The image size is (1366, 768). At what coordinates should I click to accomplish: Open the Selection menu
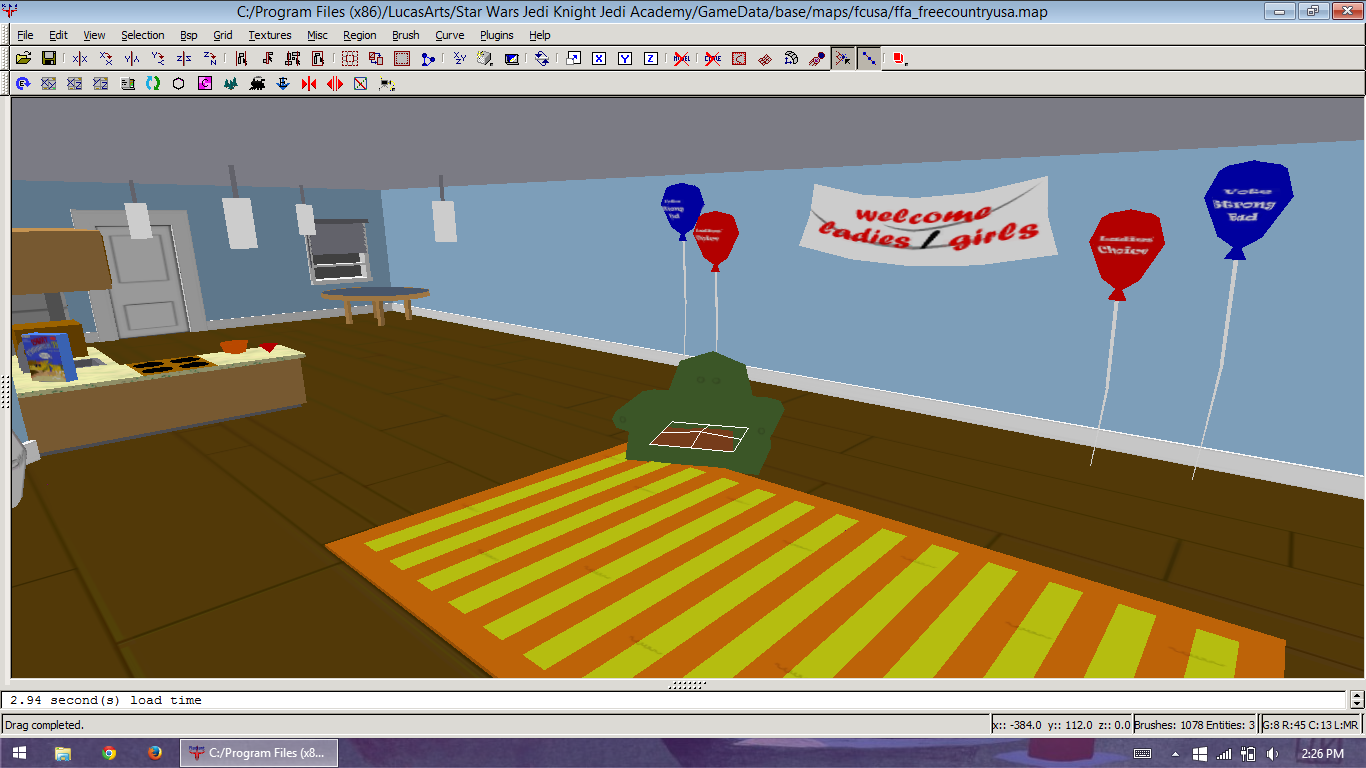pos(143,35)
